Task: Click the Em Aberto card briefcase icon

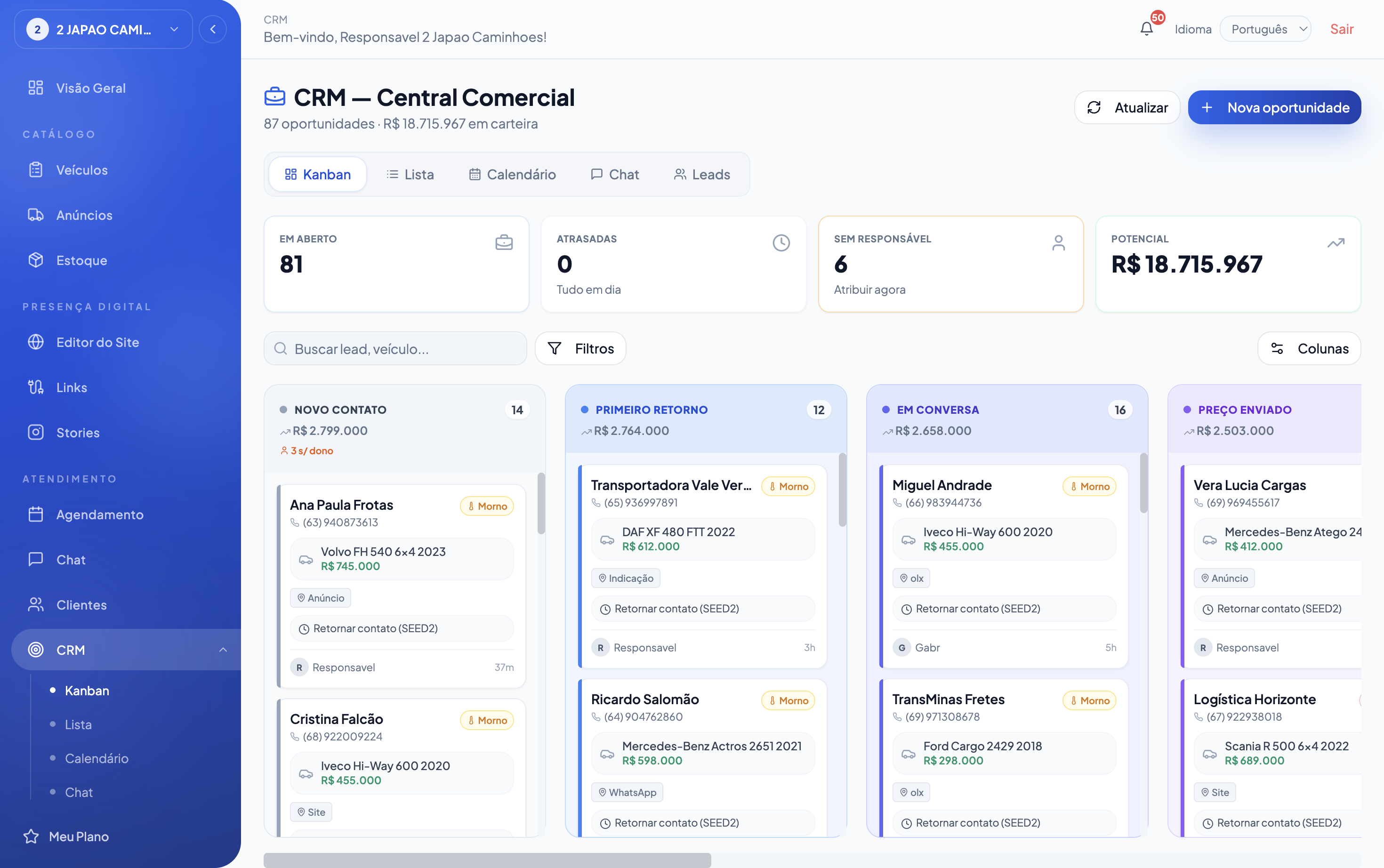Action: [504, 242]
